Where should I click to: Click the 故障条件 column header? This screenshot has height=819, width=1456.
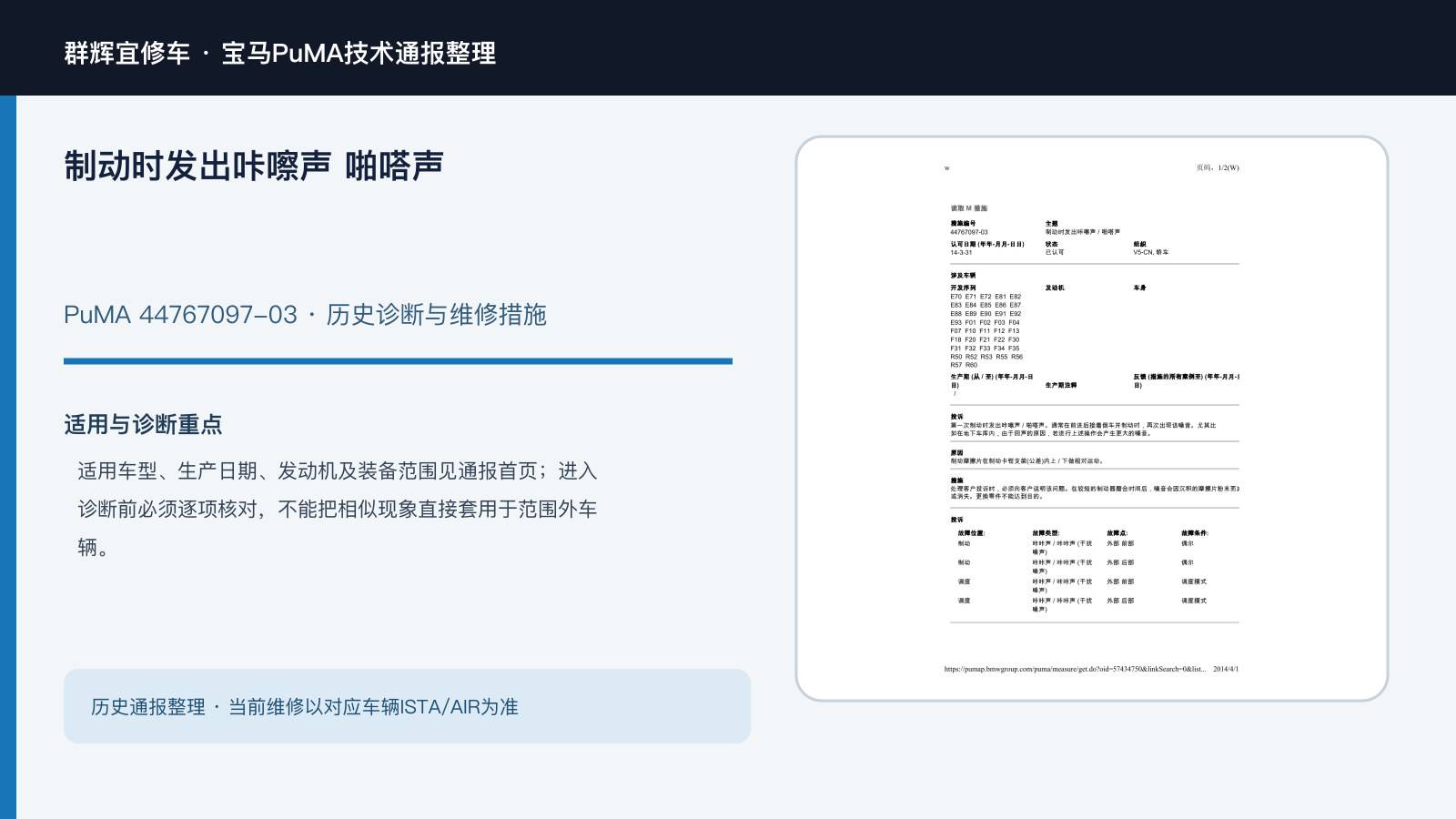tap(1195, 533)
